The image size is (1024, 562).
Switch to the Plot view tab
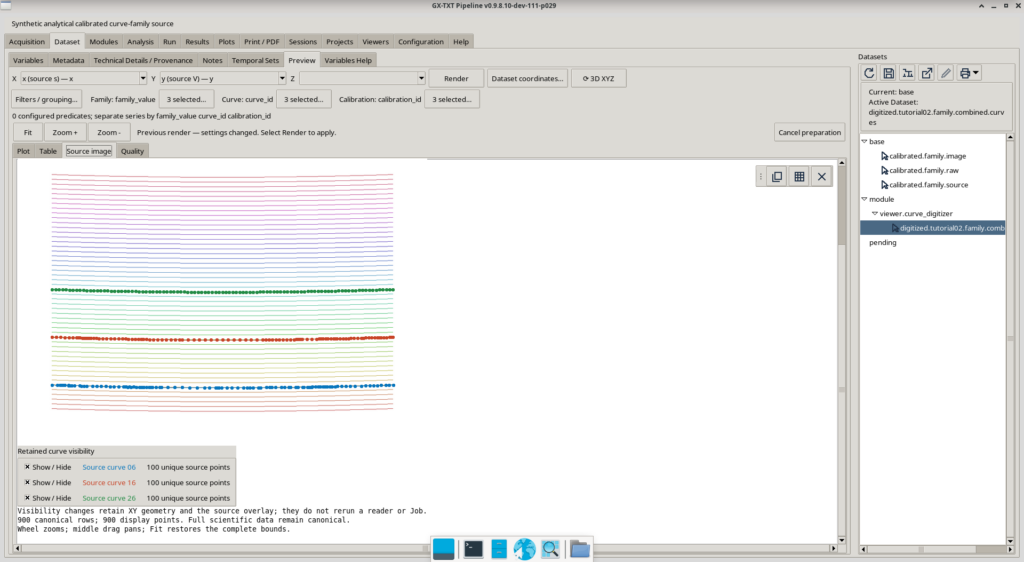24,151
